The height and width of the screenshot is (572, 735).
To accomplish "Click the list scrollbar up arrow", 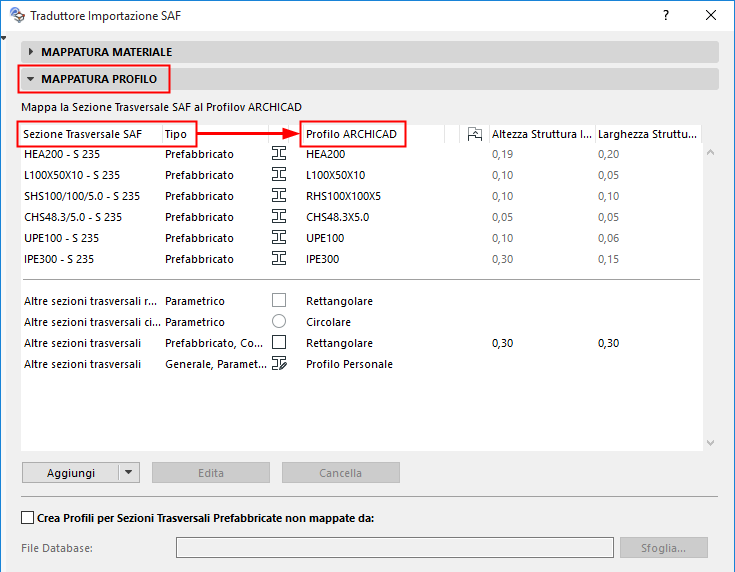I will [711, 152].
